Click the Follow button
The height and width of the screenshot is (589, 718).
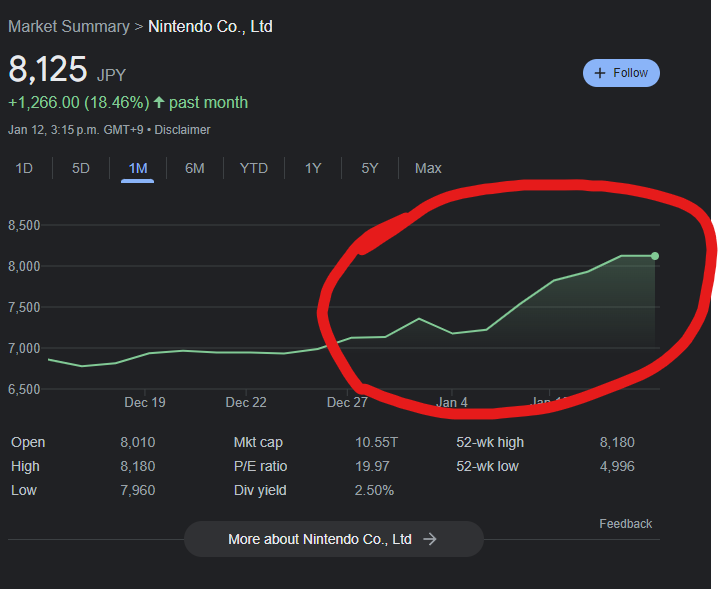pyautogui.click(x=621, y=73)
